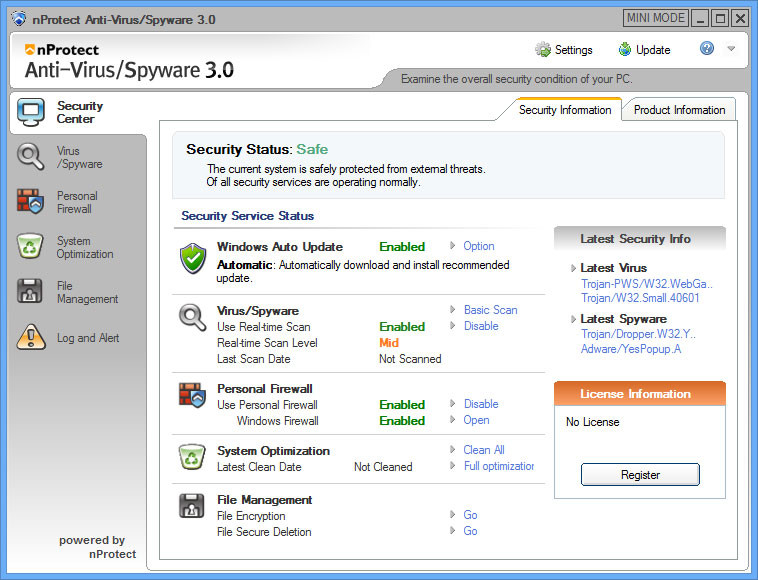Click firewall icon in Personal Firewall status row
This screenshot has height=580, width=758.
coord(192,395)
